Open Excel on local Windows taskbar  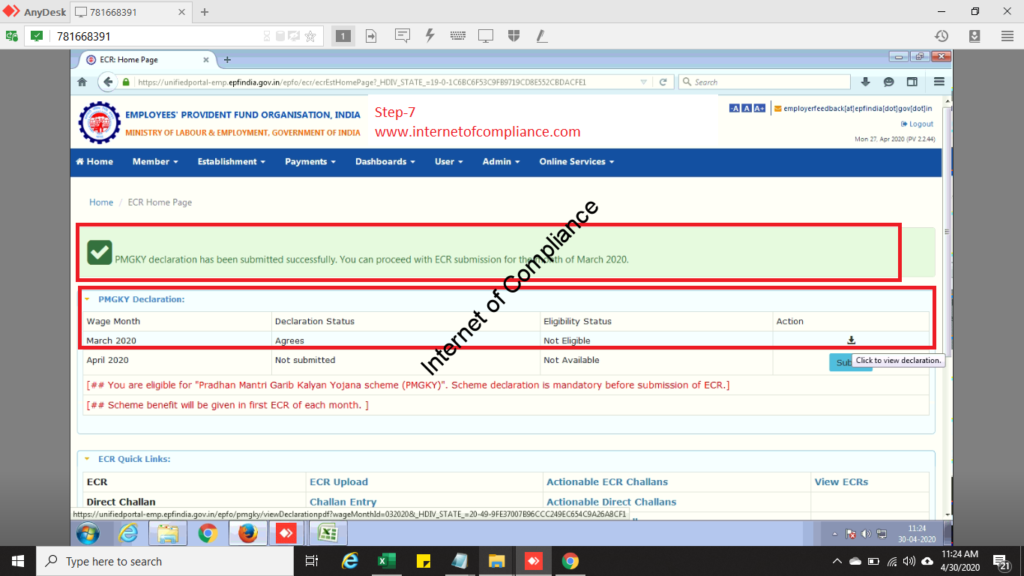pyautogui.click(x=387, y=562)
